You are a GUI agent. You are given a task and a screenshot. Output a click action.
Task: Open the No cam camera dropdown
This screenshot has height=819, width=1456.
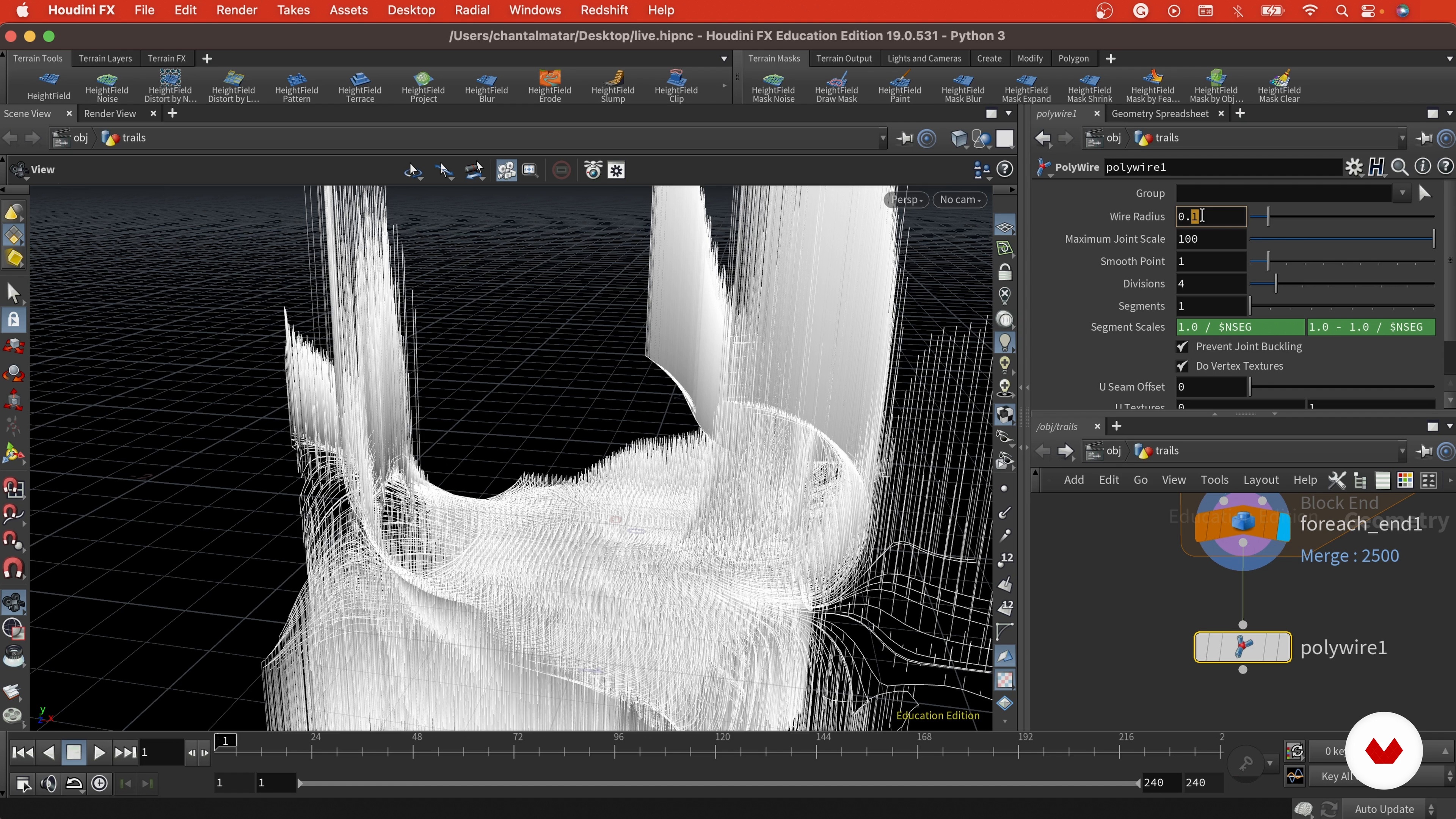tap(960, 199)
